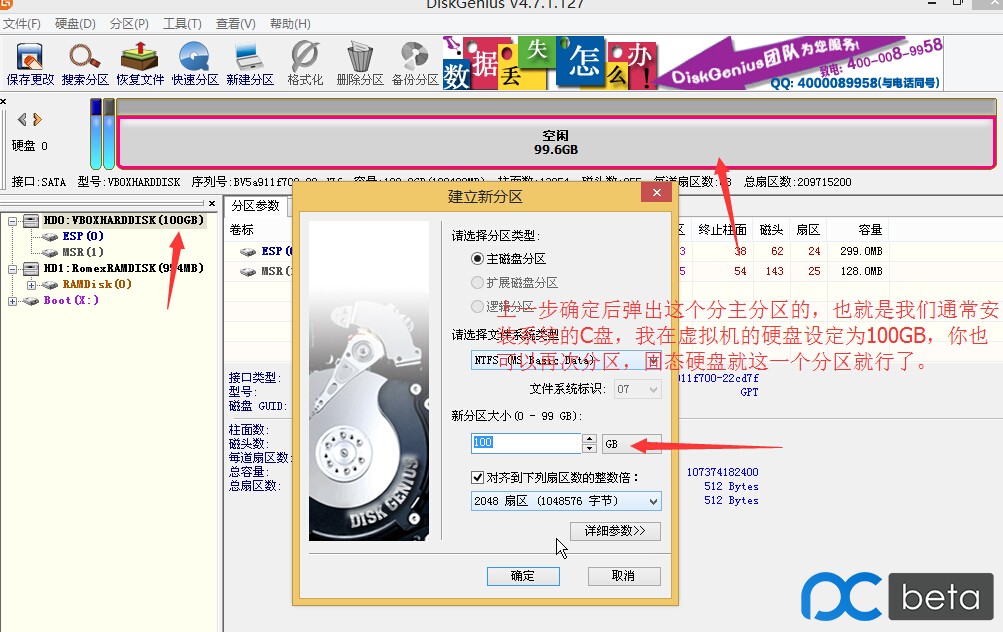Collapse the HD0:VBOXHARDDISK tree node
Viewport: 1003px width, 632px height.
pos(13,220)
